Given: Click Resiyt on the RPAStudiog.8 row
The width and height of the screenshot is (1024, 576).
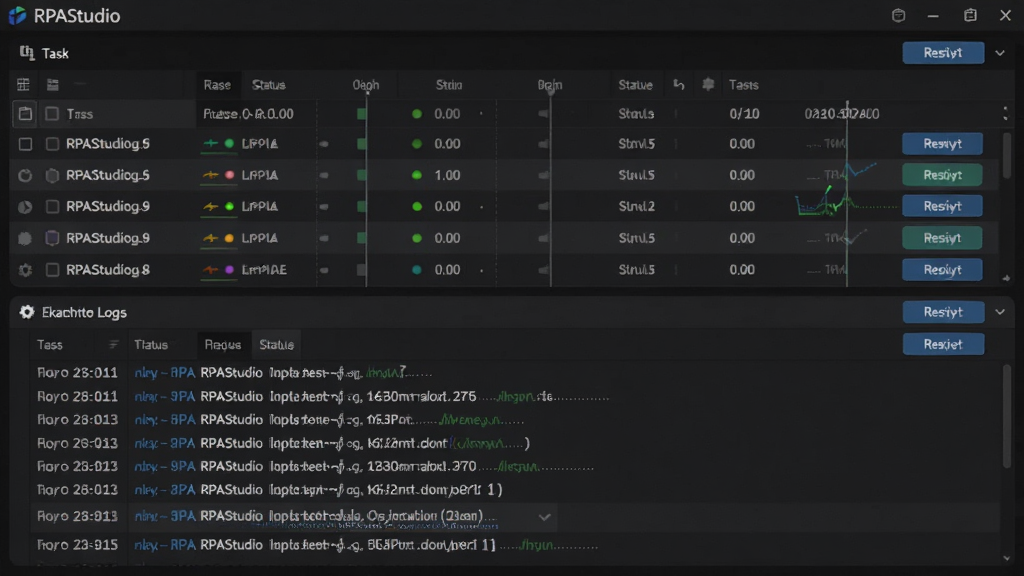Looking at the screenshot, I should [x=942, y=270].
